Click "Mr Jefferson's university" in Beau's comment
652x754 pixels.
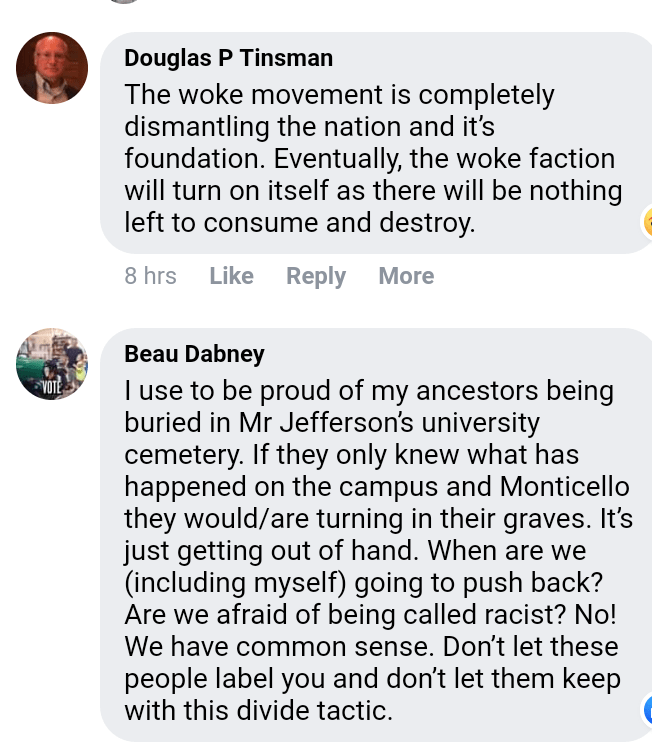[404, 422]
